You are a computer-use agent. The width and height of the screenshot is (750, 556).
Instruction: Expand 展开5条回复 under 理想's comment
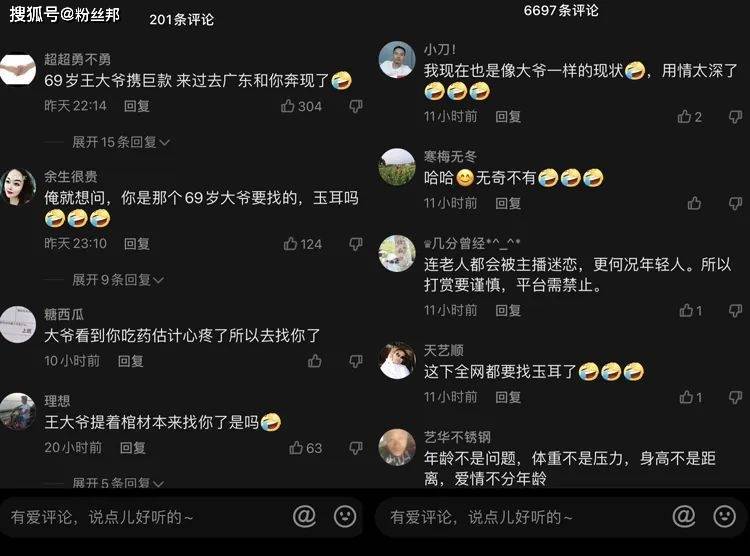point(118,482)
